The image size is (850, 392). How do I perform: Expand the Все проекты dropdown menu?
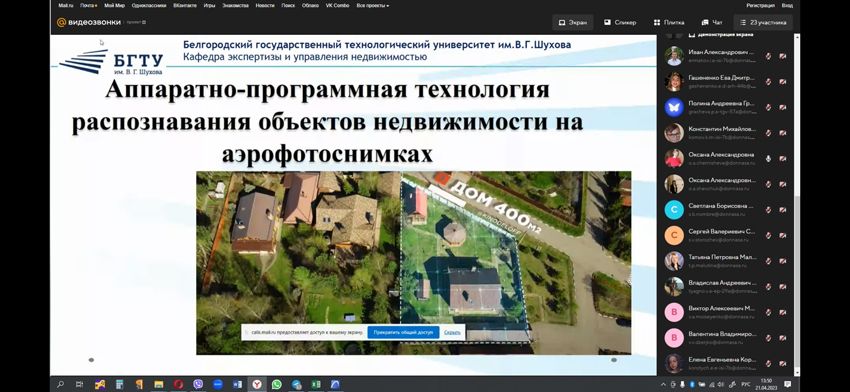(x=373, y=5)
